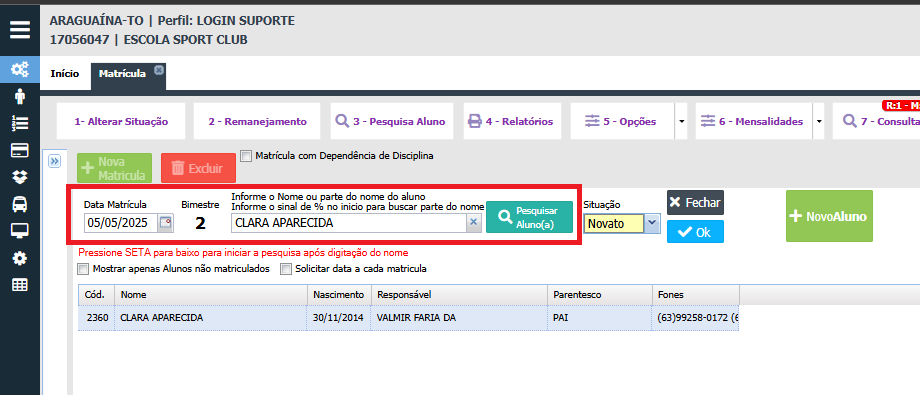Click VALMIR FARIA DA cell
This screenshot has width=920, height=395.
459,318
